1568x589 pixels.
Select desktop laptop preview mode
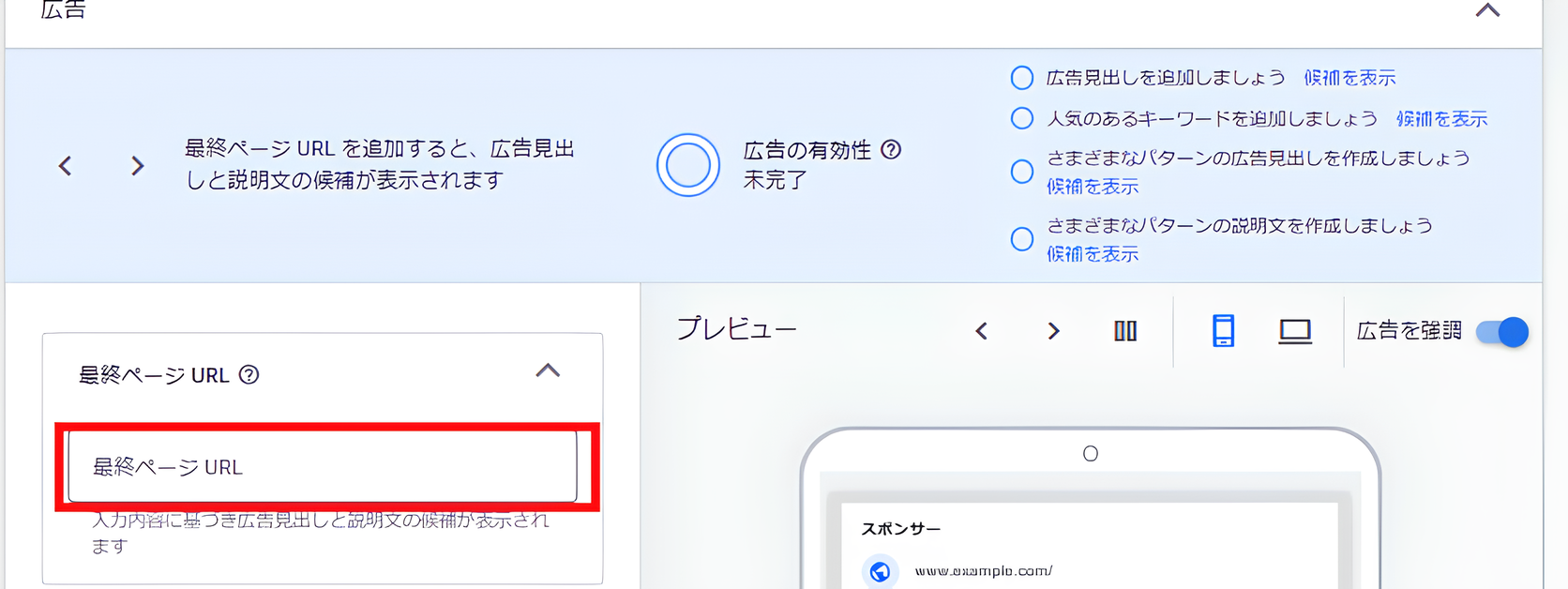tap(1295, 331)
